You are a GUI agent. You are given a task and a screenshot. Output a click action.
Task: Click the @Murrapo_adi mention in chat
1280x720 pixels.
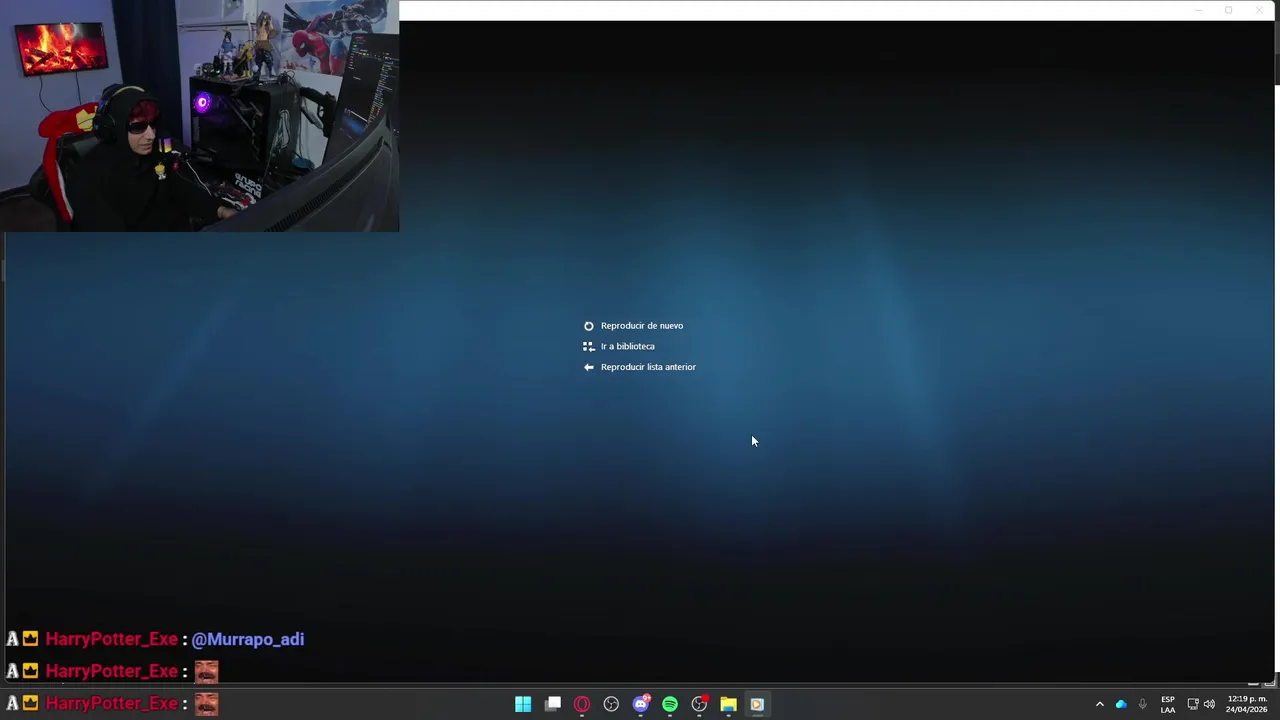click(x=247, y=639)
